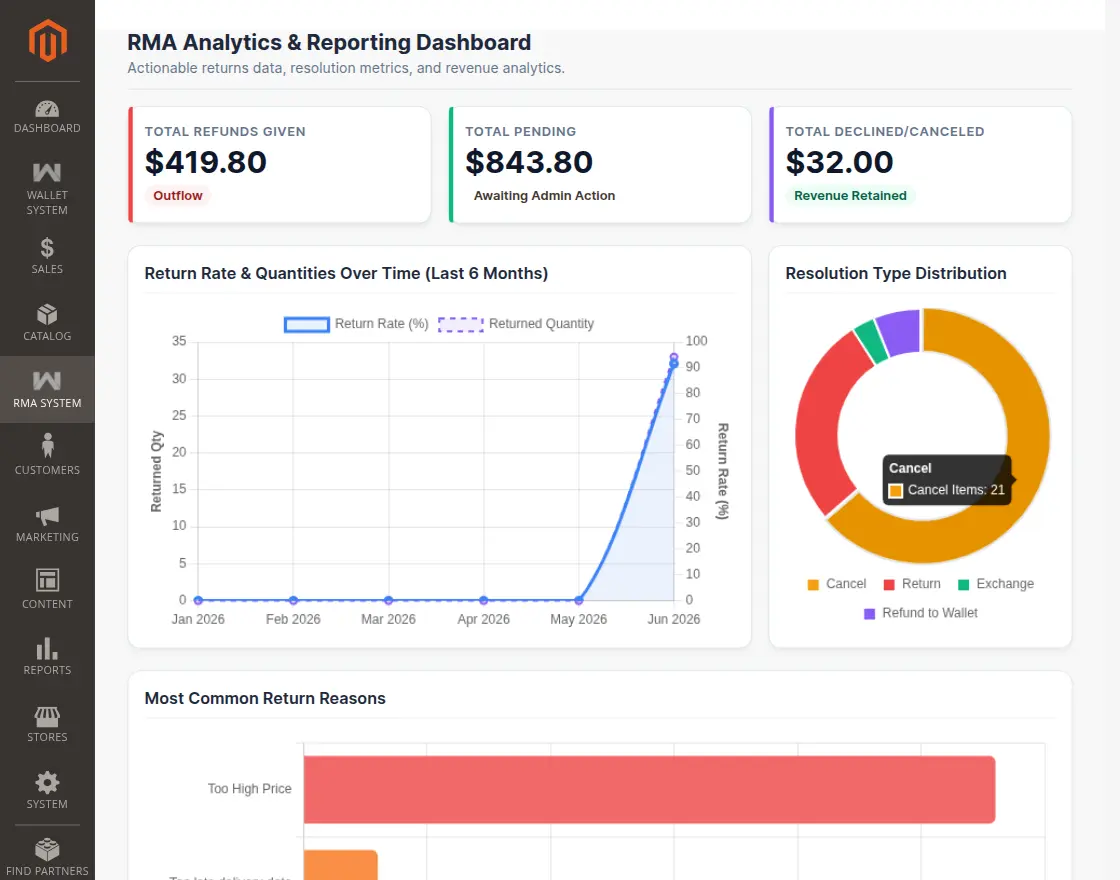
Task: Open the Stores storefront icon menu
Action: coord(47,716)
